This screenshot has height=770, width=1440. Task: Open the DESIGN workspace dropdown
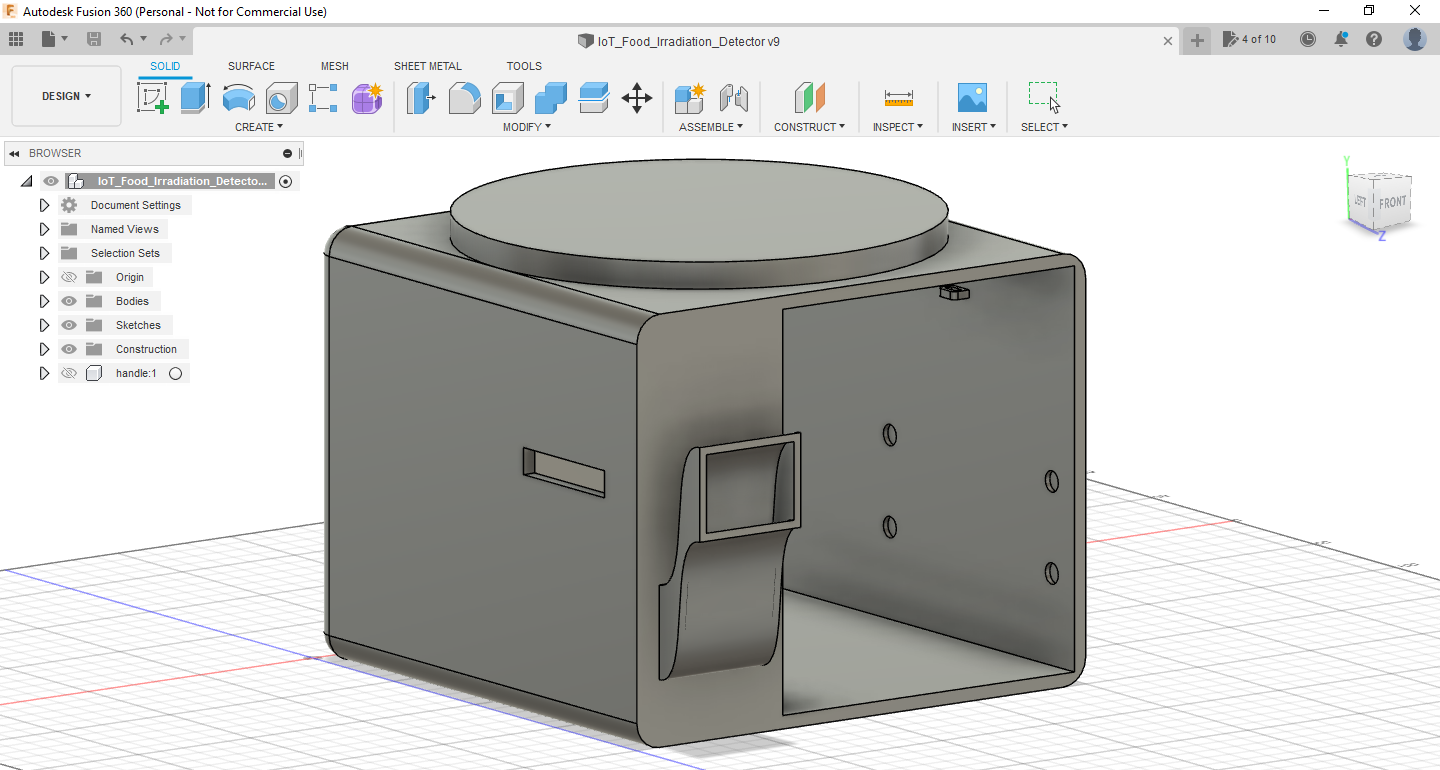pos(66,96)
